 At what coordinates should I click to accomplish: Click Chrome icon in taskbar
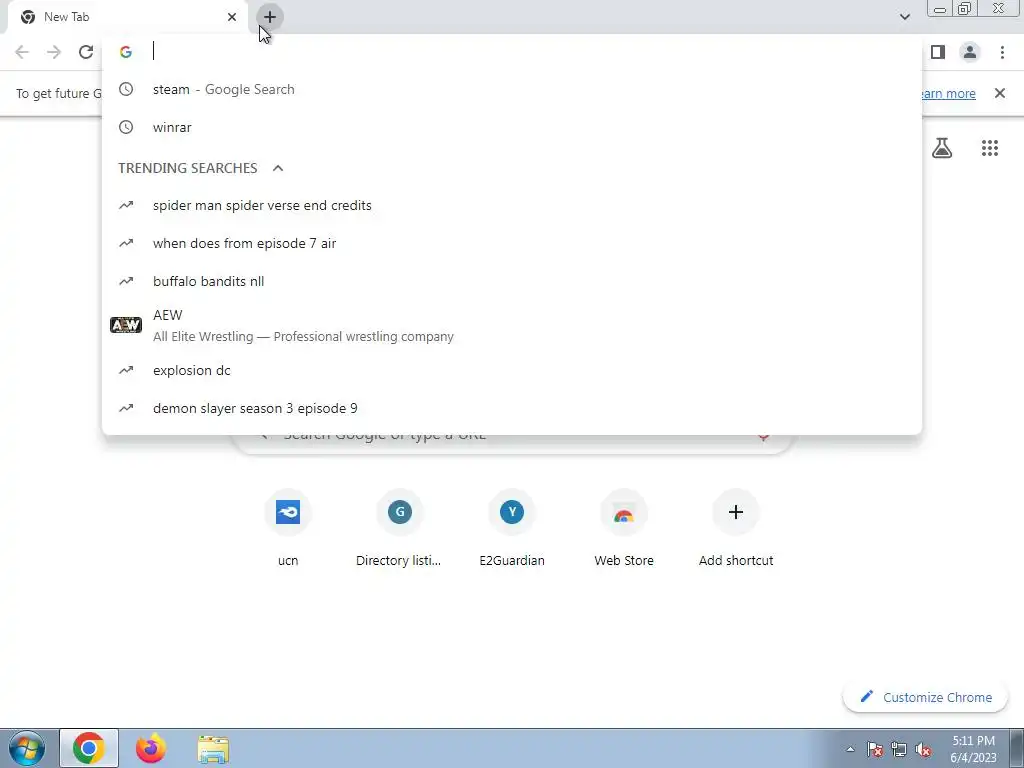pyautogui.click(x=89, y=748)
